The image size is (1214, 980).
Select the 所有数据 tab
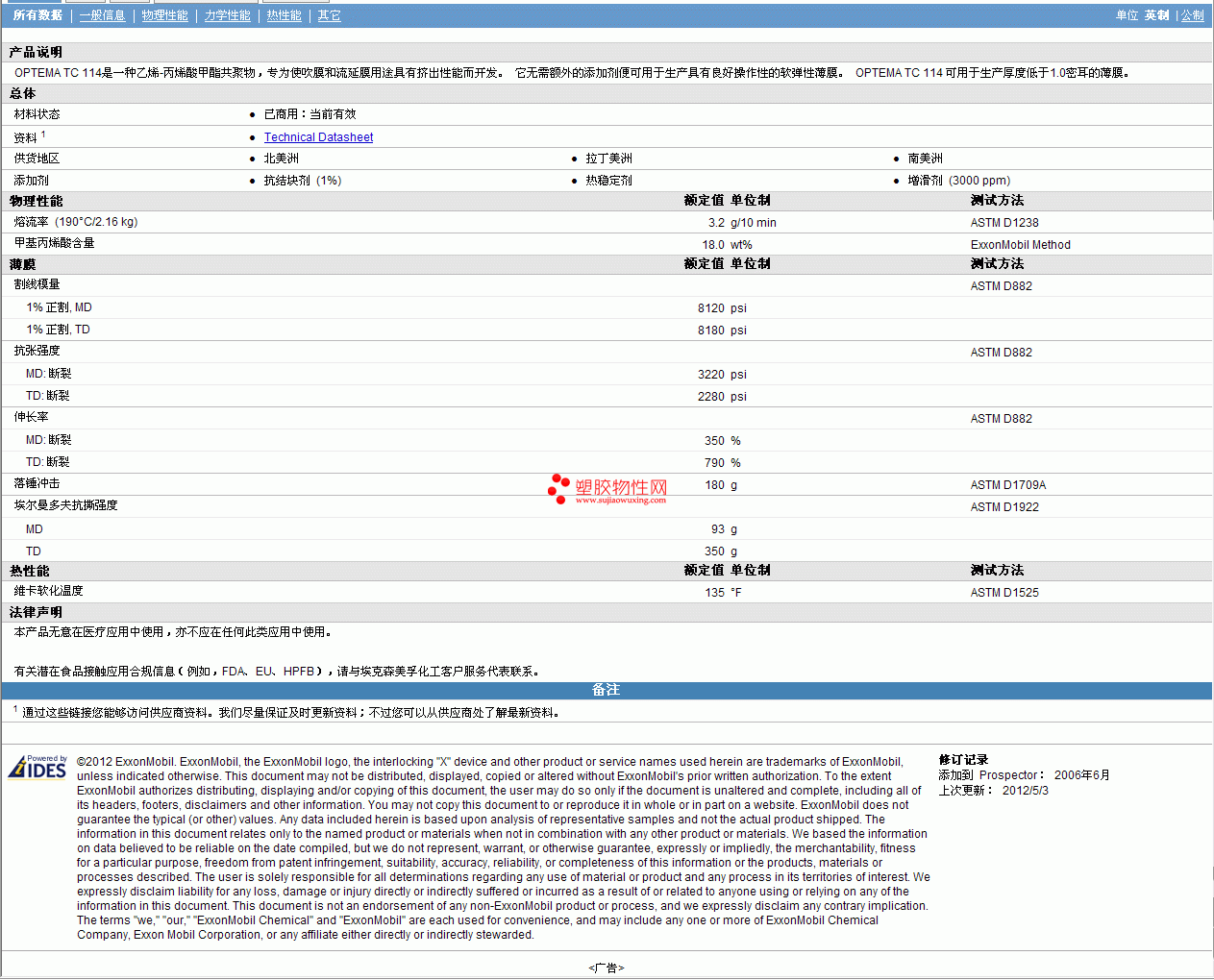(x=37, y=15)
